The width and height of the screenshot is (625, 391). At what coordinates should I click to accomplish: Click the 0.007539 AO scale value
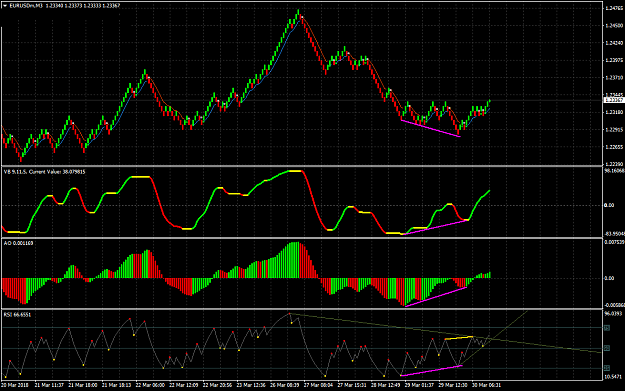[614, 242]
